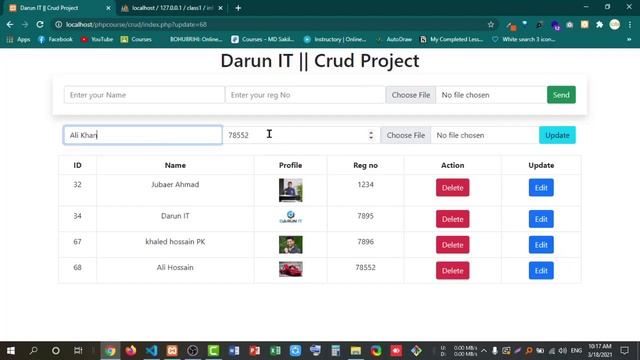The image size is (640, 360).
Task: Focus the Enter your reg No field
Action: pyautogui.click(x=305, y=95)
